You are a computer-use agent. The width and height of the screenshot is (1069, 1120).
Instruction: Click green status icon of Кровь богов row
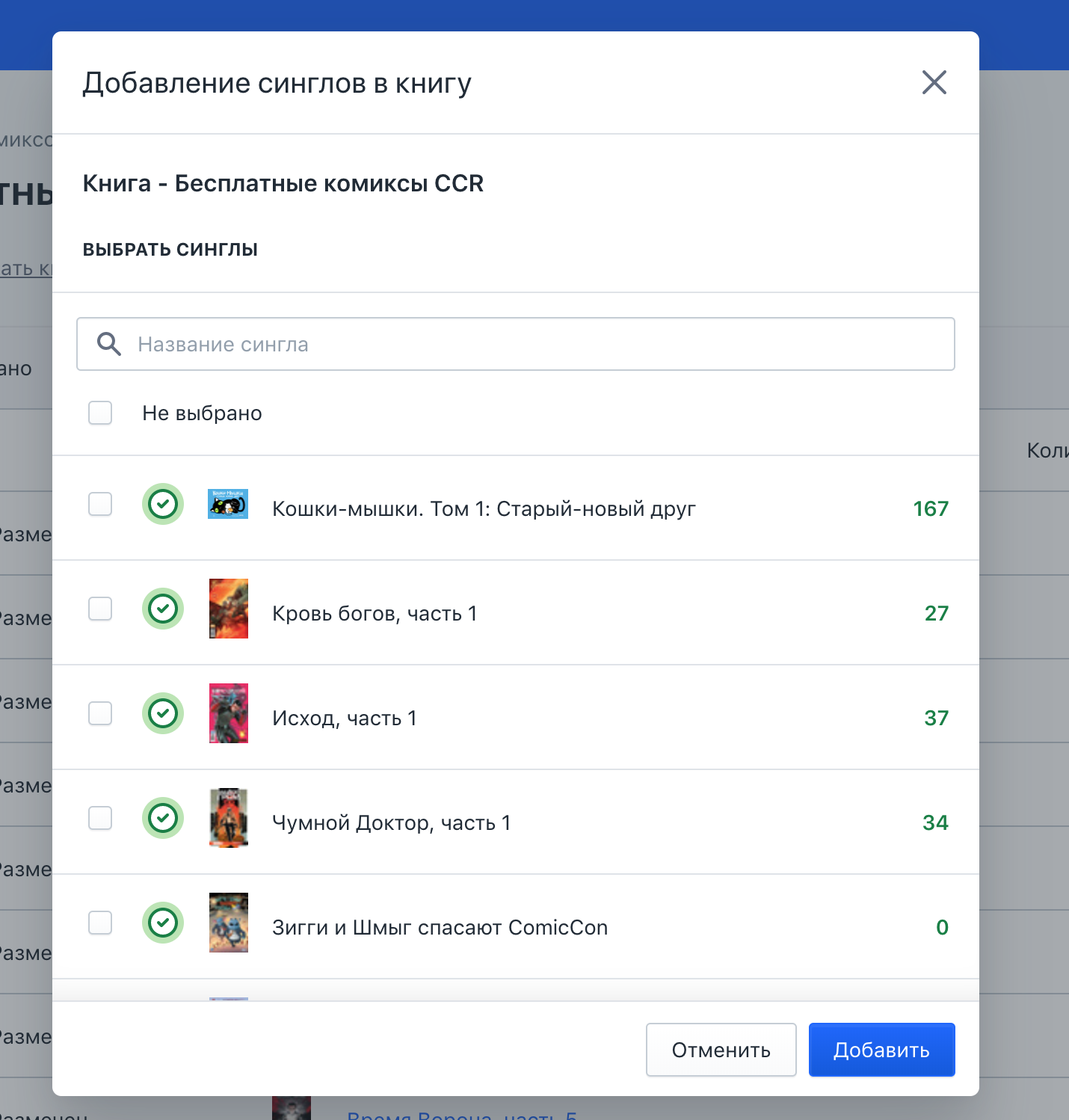pyautogui.click(x=163, y=609)
